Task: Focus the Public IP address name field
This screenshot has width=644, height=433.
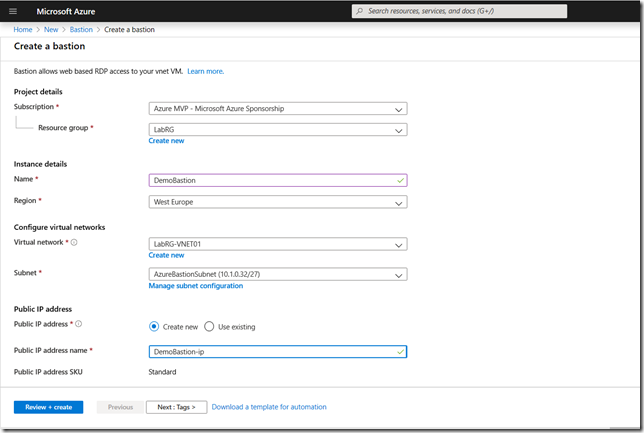Action: [x=278, y=352]
